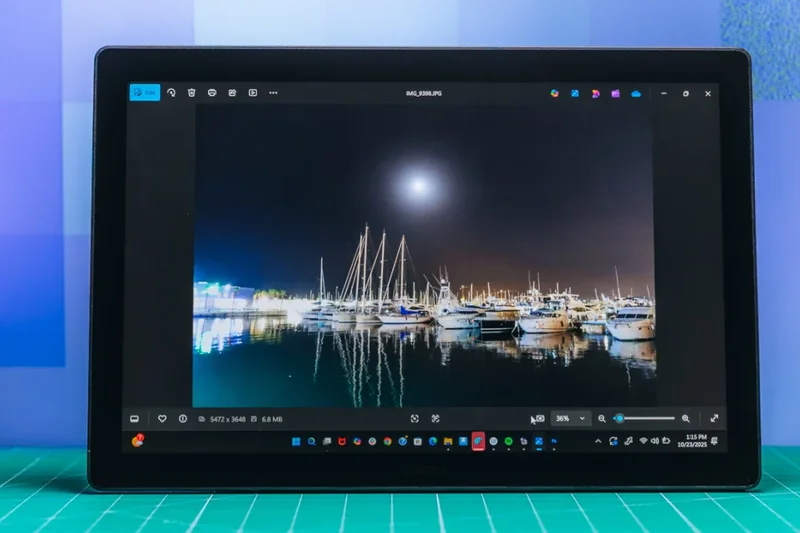Click the zoom slider handle

coord(620,419)
